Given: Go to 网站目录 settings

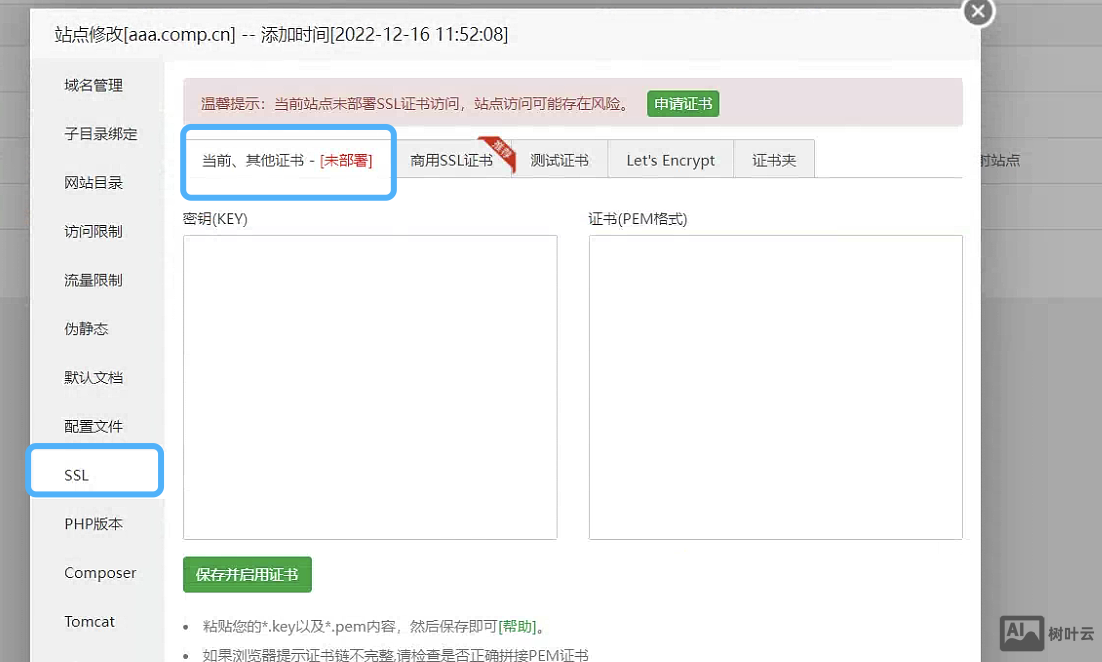Looking at the screenshot, I should pos(94,183).
